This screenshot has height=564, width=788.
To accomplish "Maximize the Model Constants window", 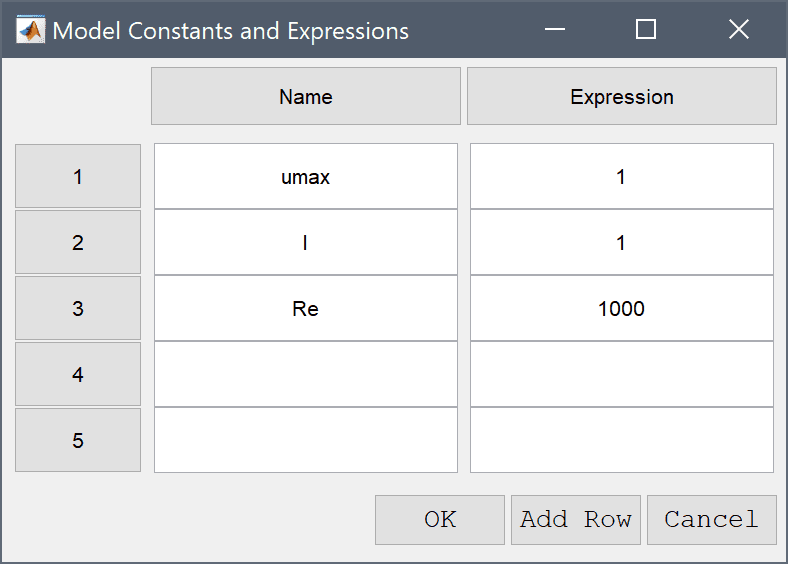I will coord(645,29).
